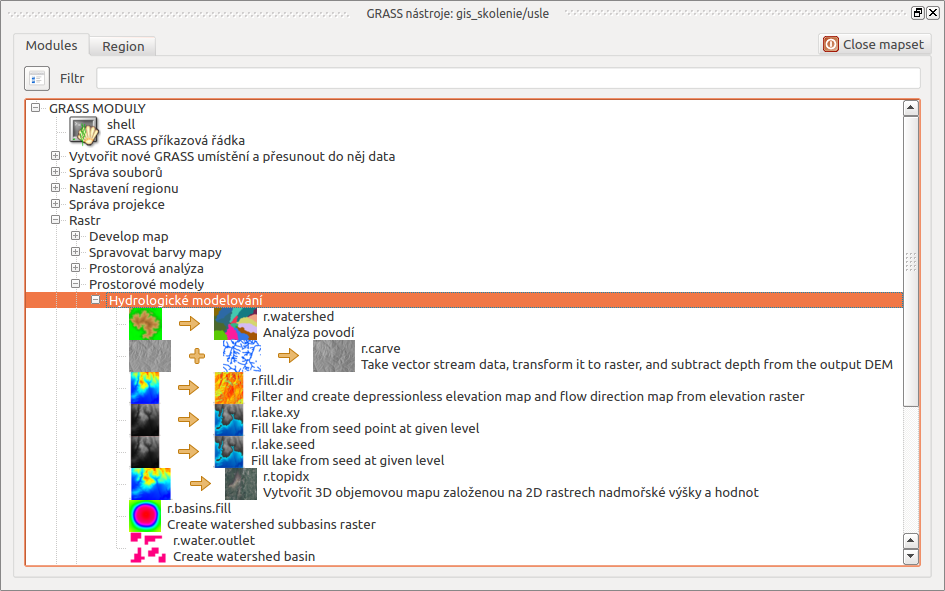Image resolution: width=945 pixels, height=591 pixels.
Task: Click the r.lake.seed dark elevation input icon
Action: [145, 452]
